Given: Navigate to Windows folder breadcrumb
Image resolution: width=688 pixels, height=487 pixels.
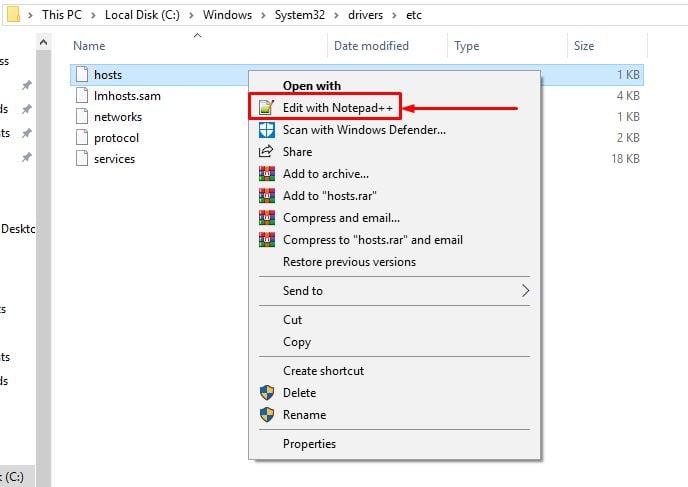Looking at the screenshot, I should pyautogui.click(x=227, y=15).
